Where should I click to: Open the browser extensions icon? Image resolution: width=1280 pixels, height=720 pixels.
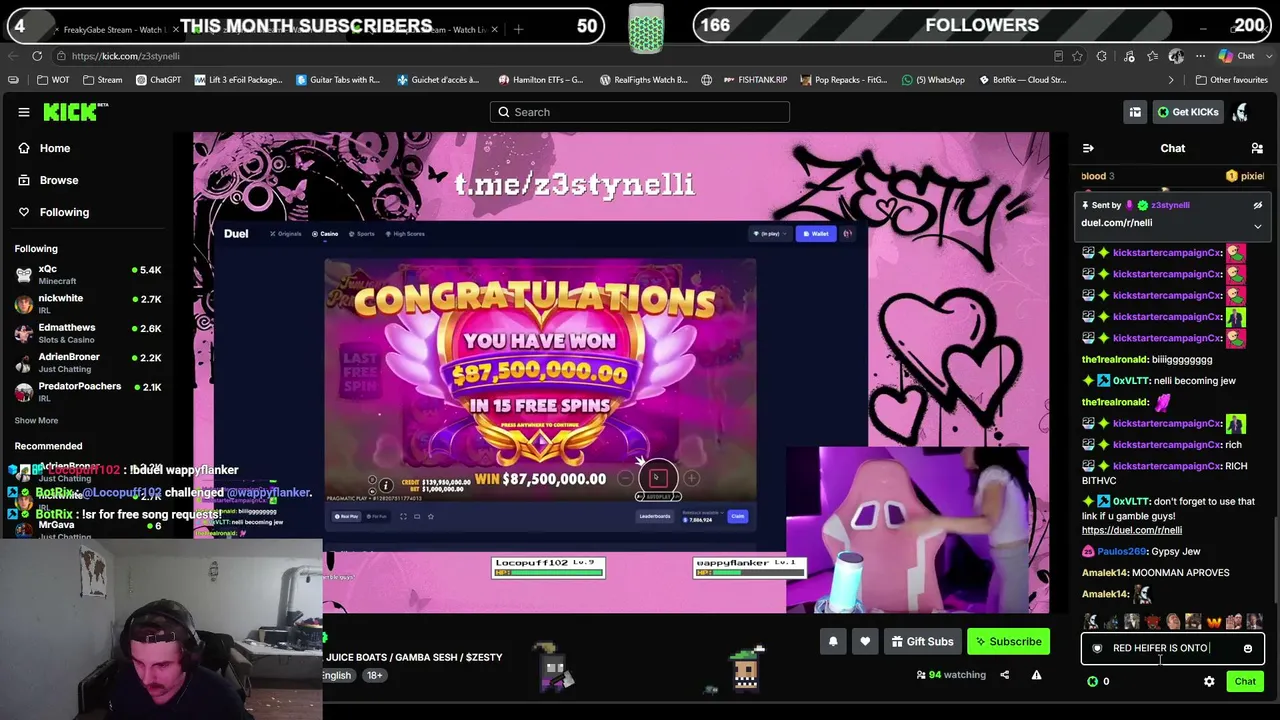(x=1102, y=56)
